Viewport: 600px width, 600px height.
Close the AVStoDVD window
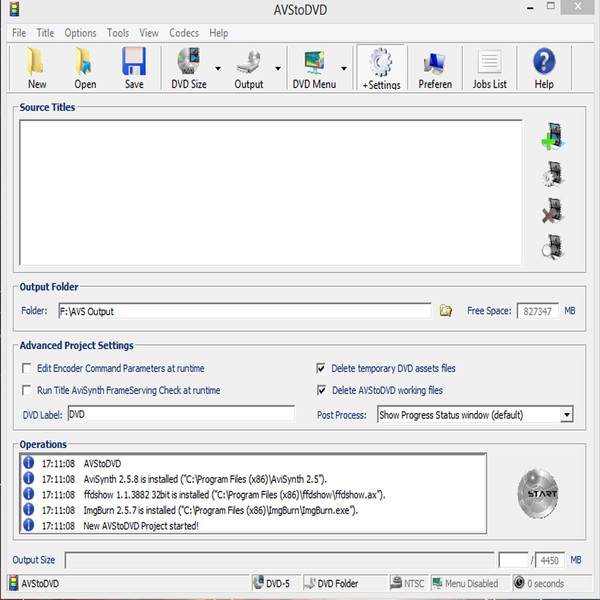point(577,7)
